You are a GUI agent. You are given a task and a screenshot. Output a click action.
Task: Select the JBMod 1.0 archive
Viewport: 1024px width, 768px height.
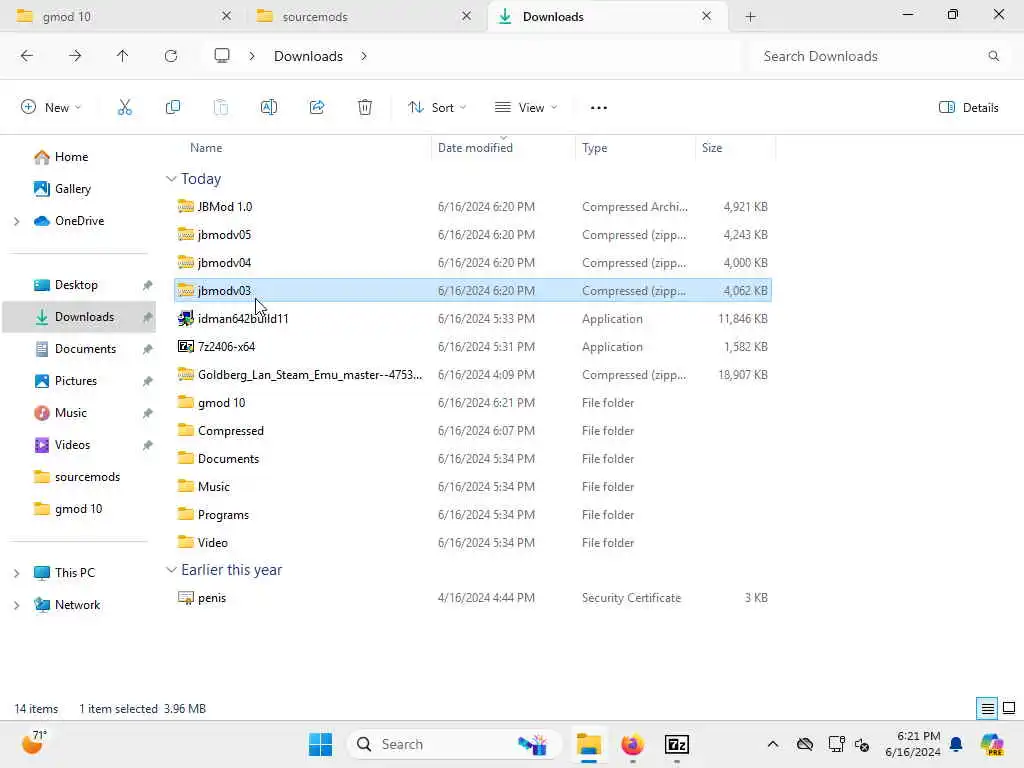473,207
